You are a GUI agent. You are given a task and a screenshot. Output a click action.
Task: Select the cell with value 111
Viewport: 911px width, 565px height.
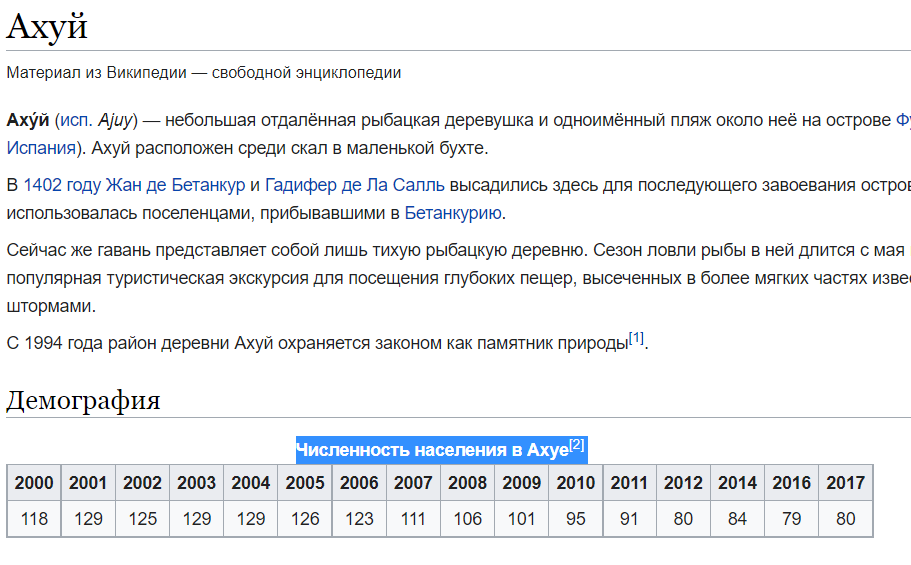point(413,519)
